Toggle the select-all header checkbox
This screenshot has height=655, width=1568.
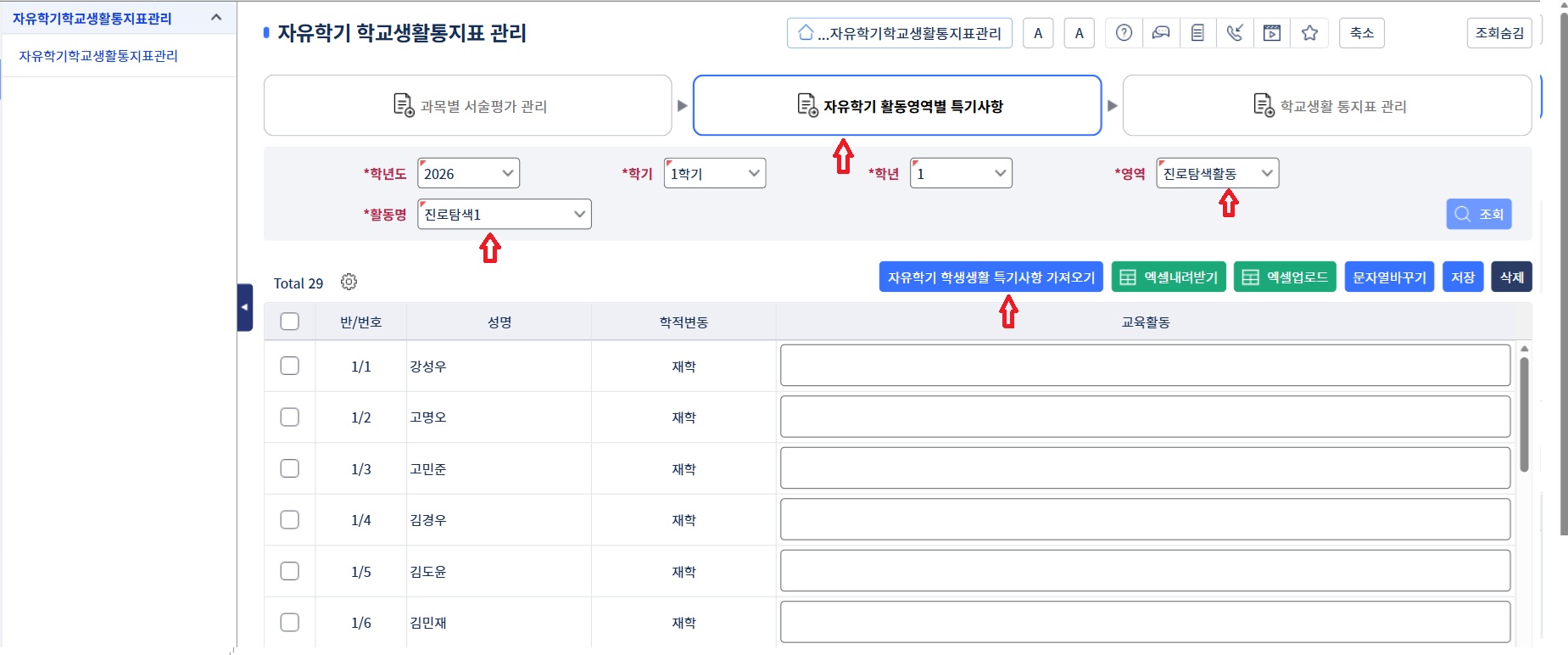tap(290, 322)
